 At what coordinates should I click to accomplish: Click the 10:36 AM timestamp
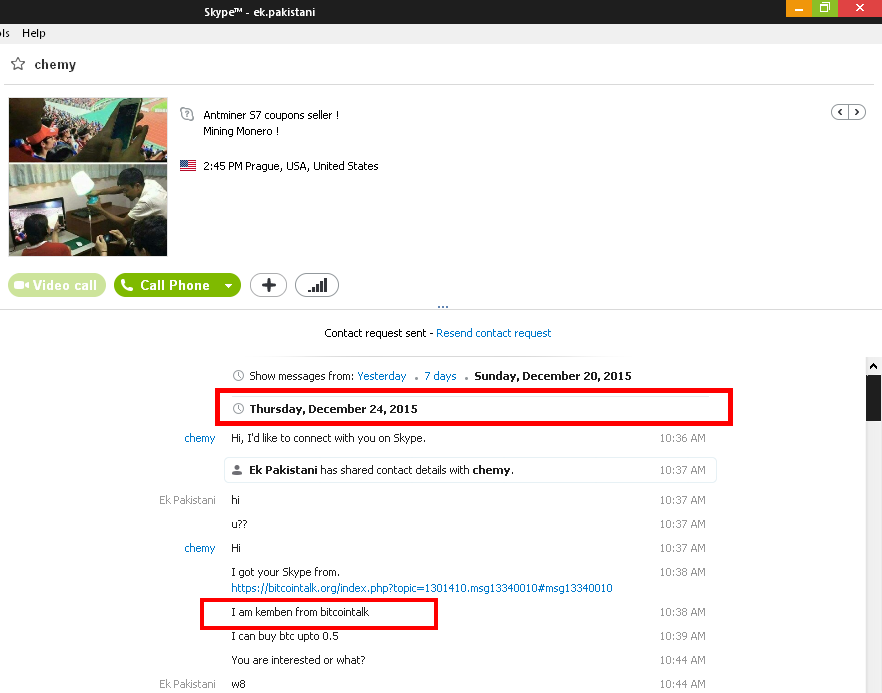pyautogui.click(x=682, y=438)
